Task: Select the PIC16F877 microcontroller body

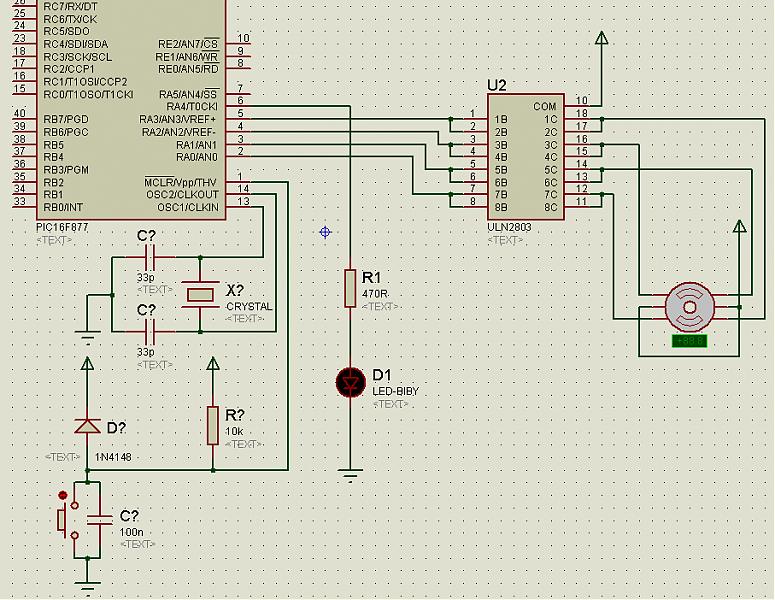Action: click(x=131, y=109)
